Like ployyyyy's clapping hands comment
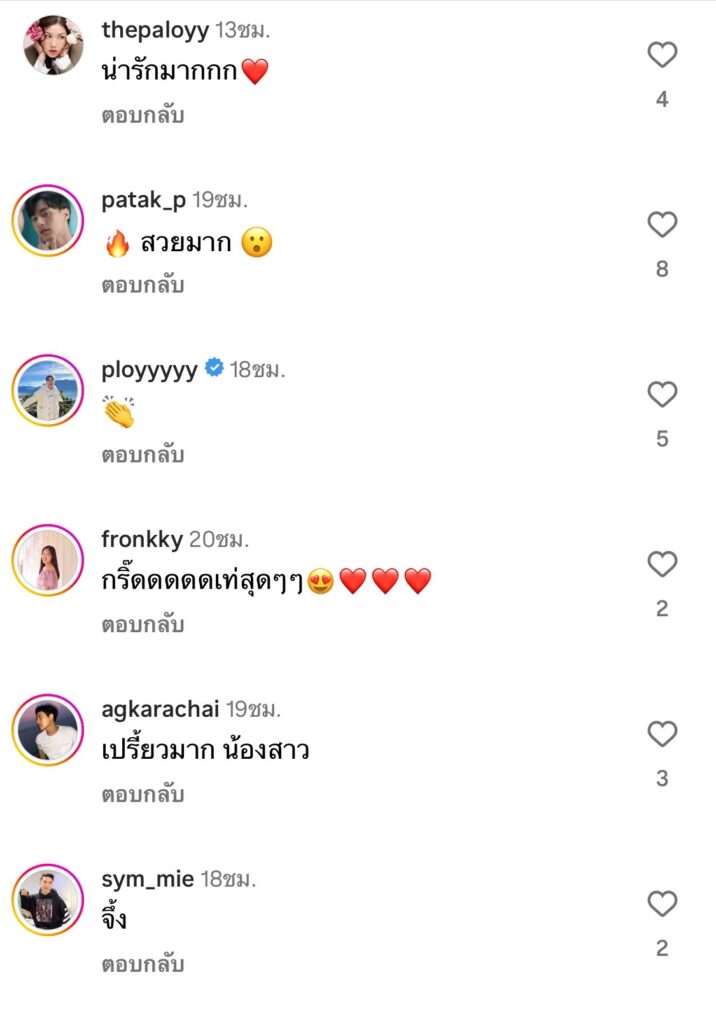Screen dimensions: 716x1024 (662, 395)
